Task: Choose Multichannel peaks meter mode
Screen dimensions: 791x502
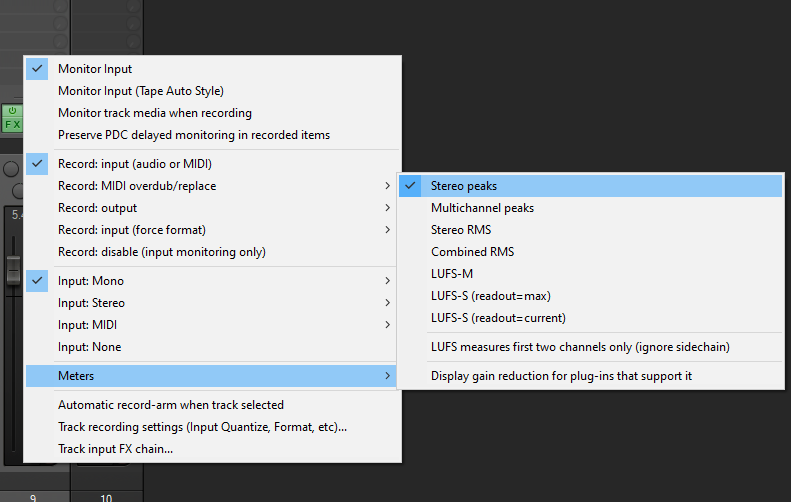Action: (482, 208)
